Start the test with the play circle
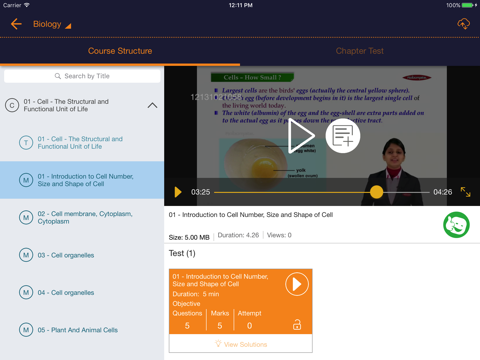The width and height of the screenshot is (480, 360). (x=297, y=284)
